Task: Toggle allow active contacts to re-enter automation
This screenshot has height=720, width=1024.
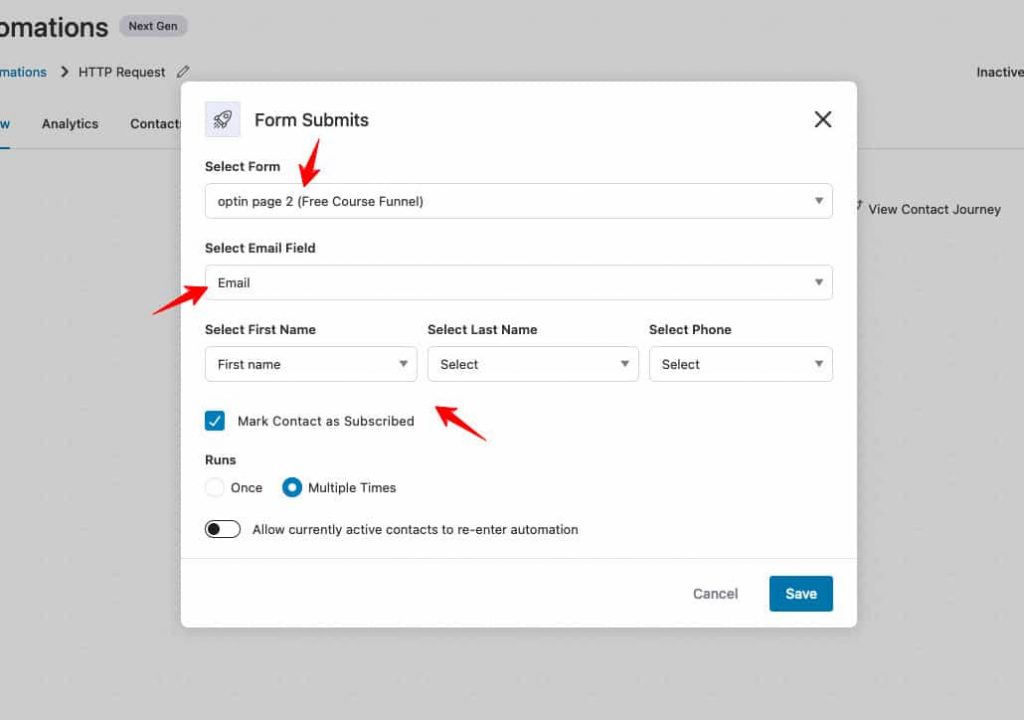Action: (223, 529)
